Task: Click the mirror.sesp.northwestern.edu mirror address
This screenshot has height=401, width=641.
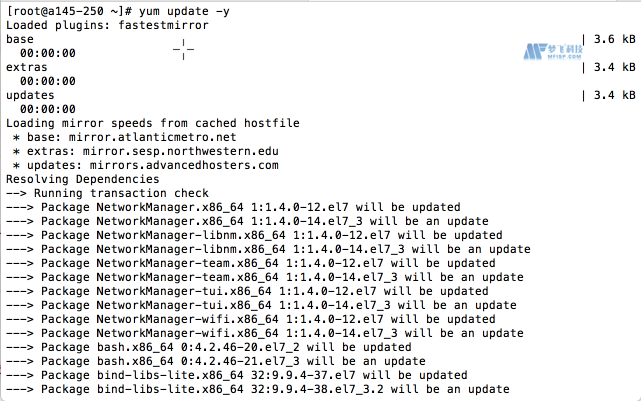Action: pos(180,151)
